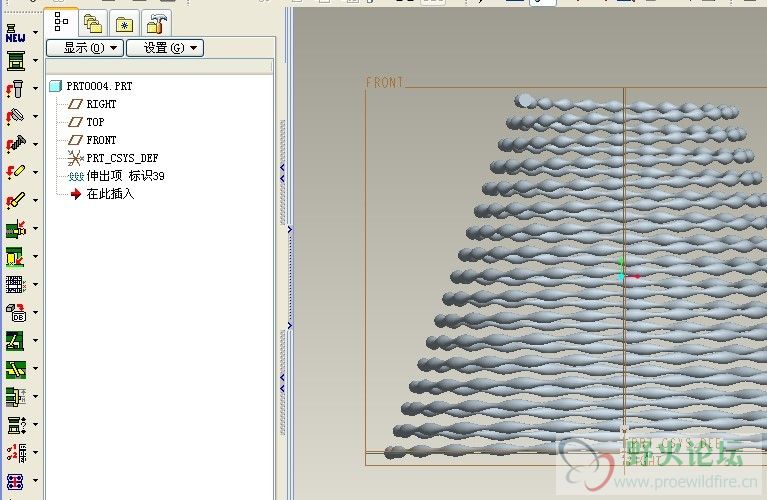
Task: Switch to the Folder Browser tab
Action: 93,23
